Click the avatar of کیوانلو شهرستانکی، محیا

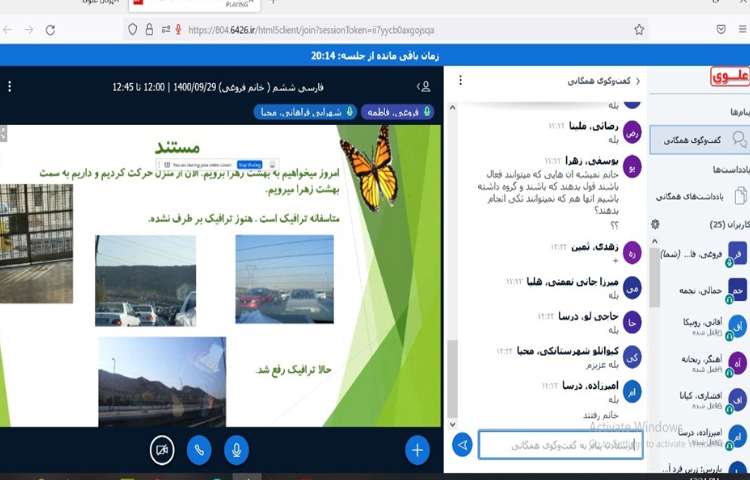(632, 357)
